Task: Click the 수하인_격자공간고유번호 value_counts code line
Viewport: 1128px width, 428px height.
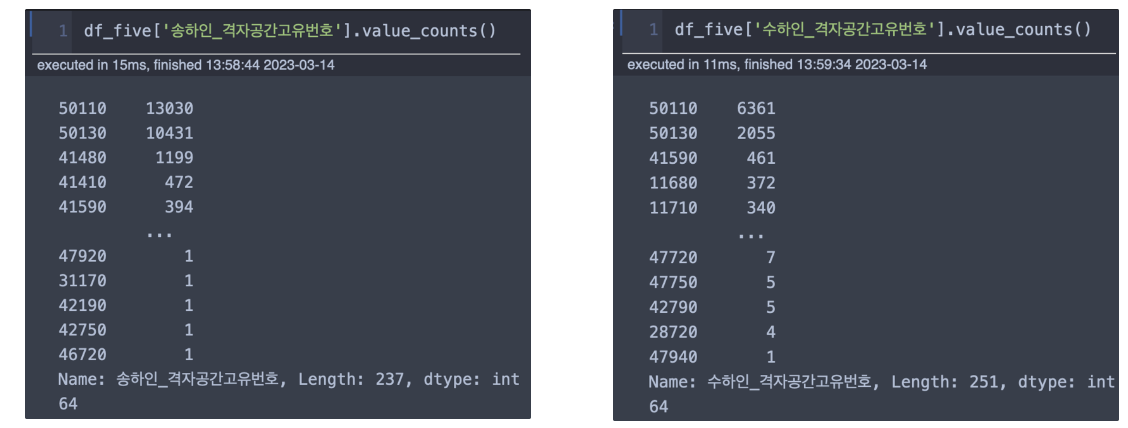Action: click(883, 30)
